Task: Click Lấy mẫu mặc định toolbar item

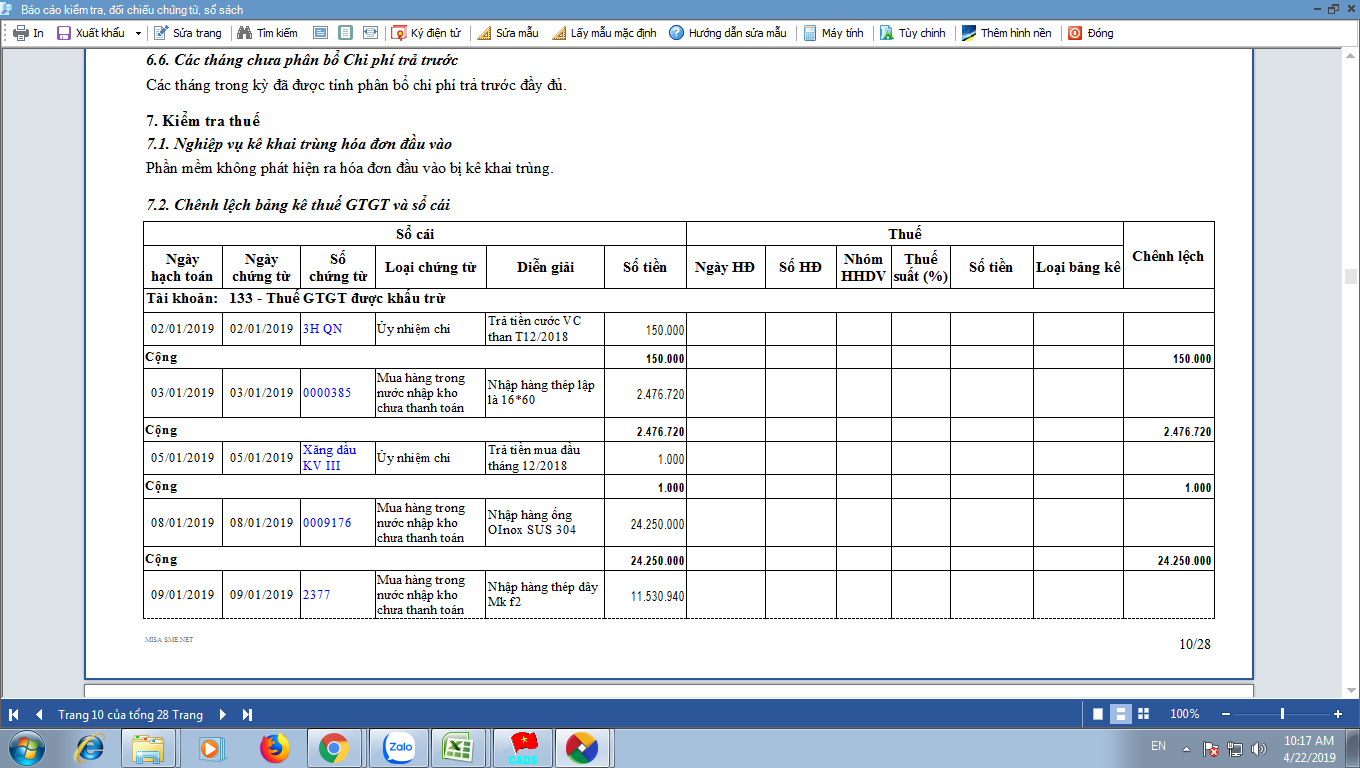Action: pyautogui.click(x=604, y=33)
